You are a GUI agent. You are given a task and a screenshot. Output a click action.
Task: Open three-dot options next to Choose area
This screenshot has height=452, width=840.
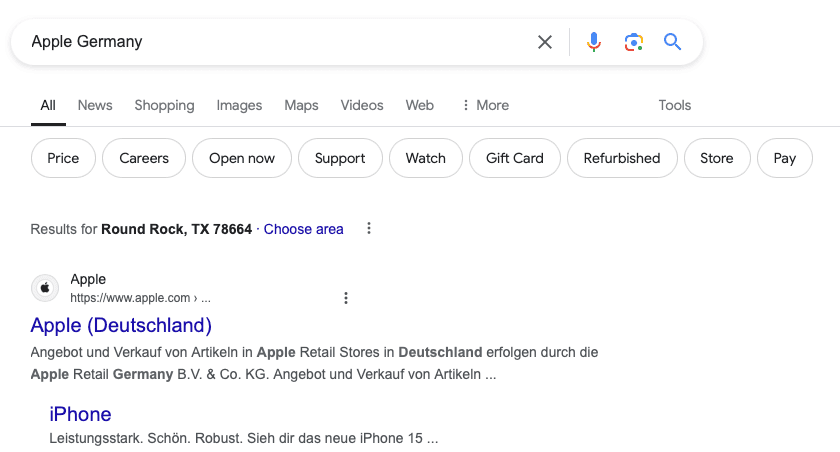pyautogui.click(x=368, y=229)
